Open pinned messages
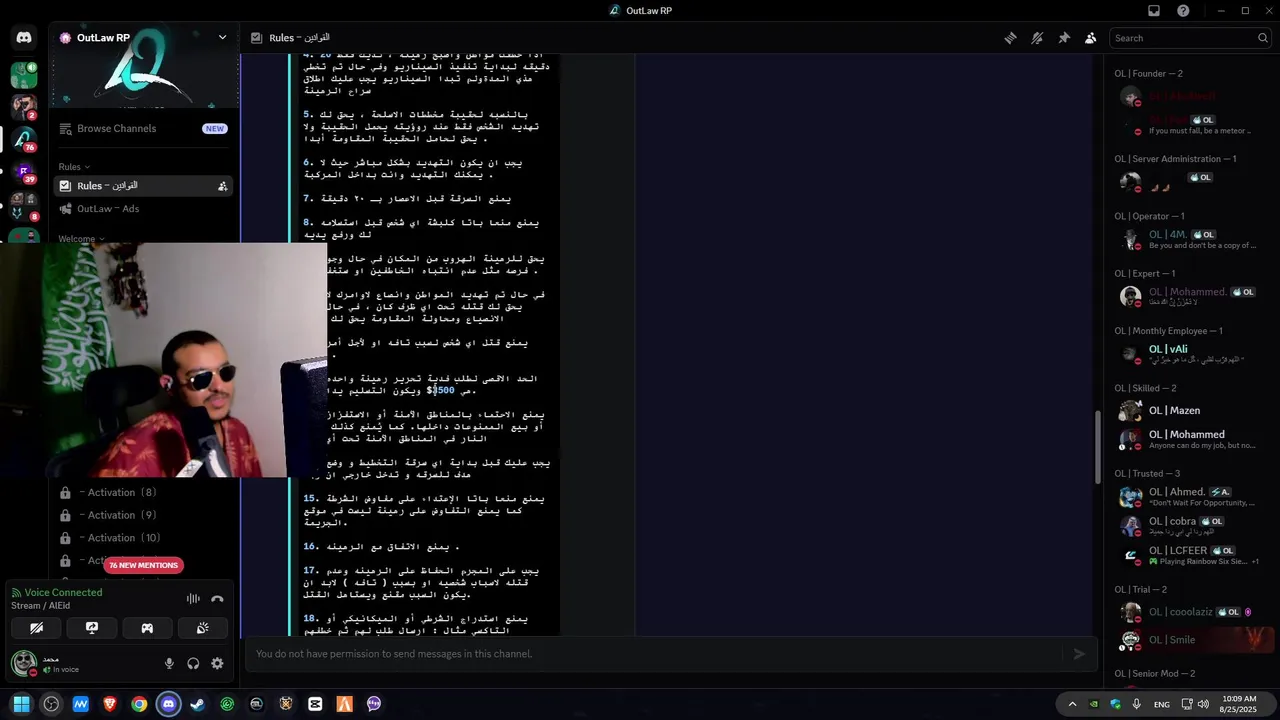Viewport: 1280px width, 720px height. coord(1064,38)
